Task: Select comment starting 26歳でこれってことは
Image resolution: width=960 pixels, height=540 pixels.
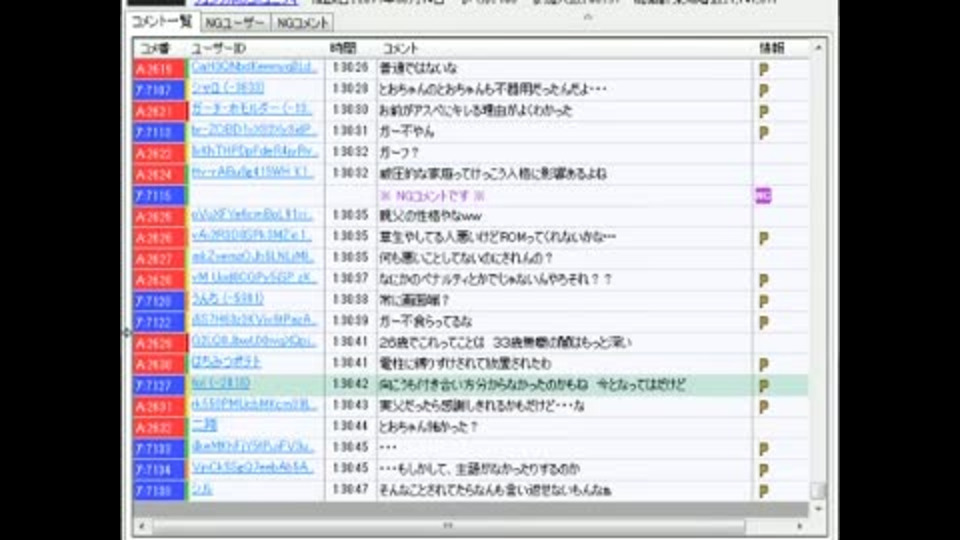Action: 506,343
